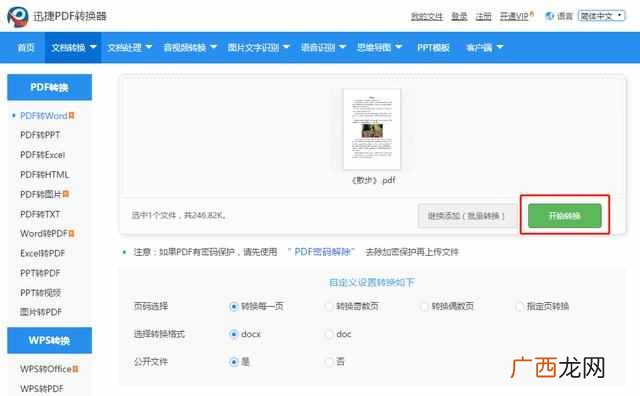Image resolution: width=640 pixels, height=396 pixels.
Task: Click 继续添加（批量转换）button
Action: pyautogui.click(x=466, y=216)
